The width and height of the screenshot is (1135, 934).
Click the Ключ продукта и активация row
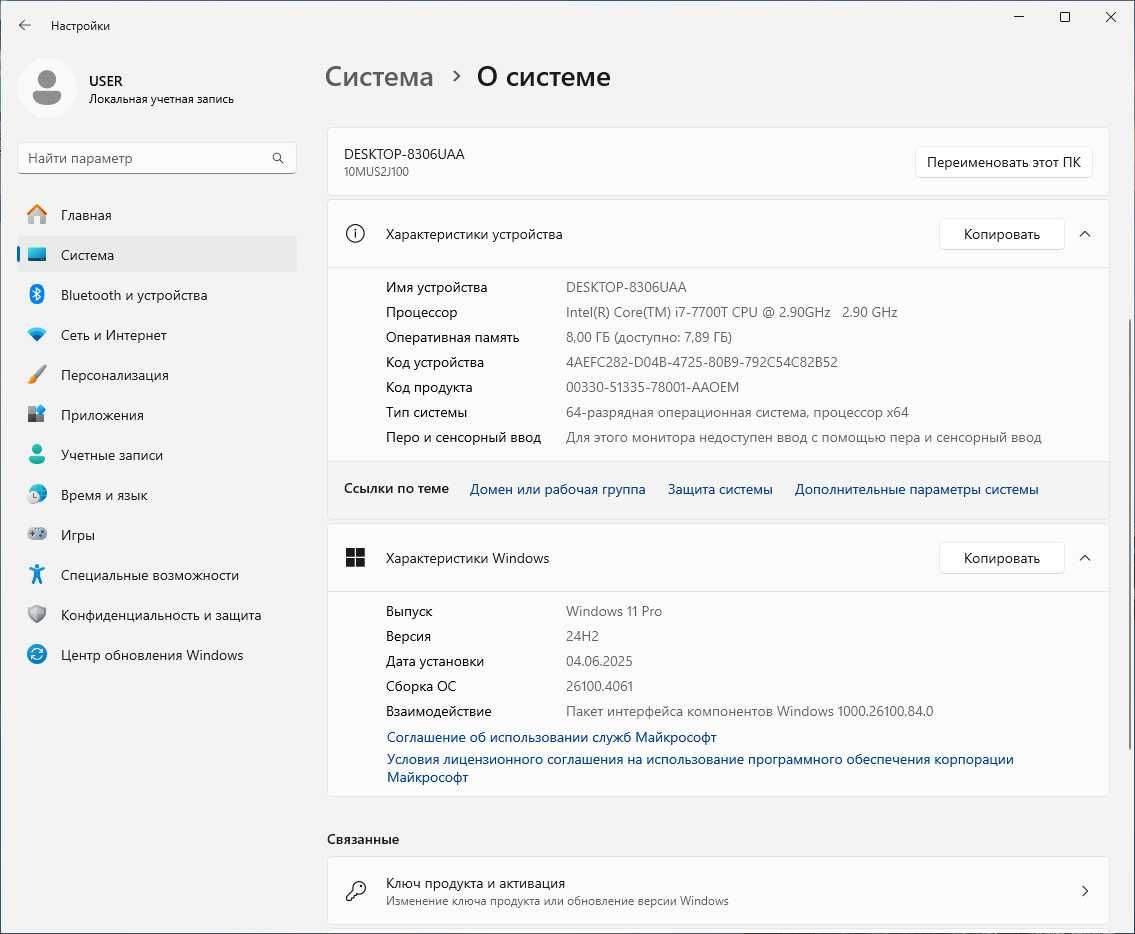(718, 891)
